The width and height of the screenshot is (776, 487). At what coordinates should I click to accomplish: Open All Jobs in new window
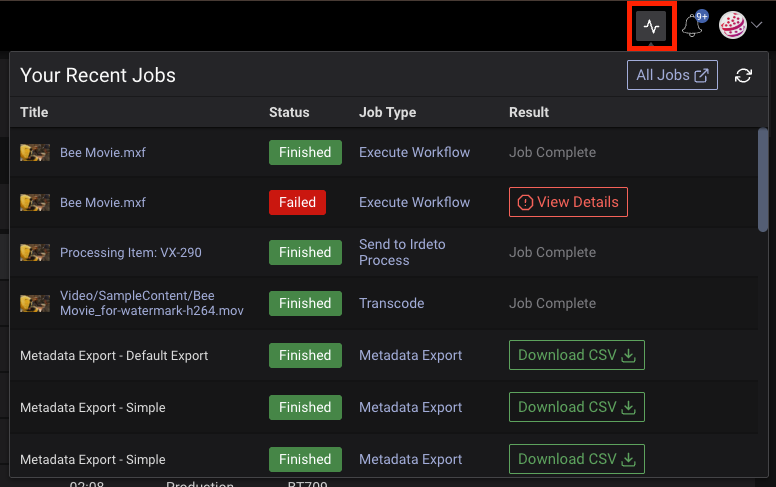672,76
